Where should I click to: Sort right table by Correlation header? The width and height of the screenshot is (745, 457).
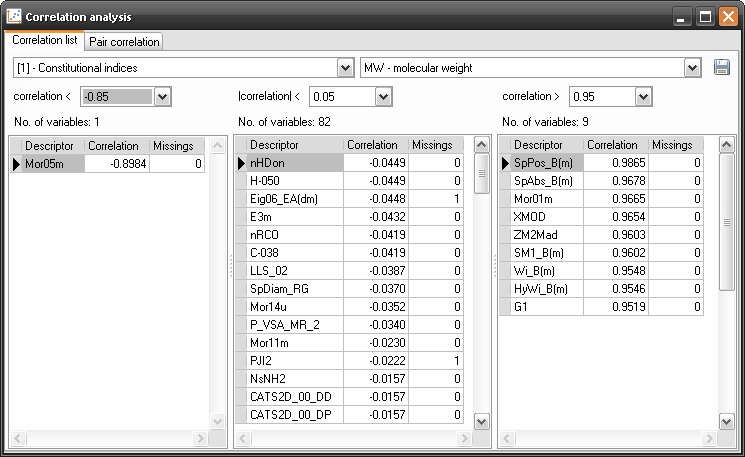pyautogui.click(x=616, y=145)
